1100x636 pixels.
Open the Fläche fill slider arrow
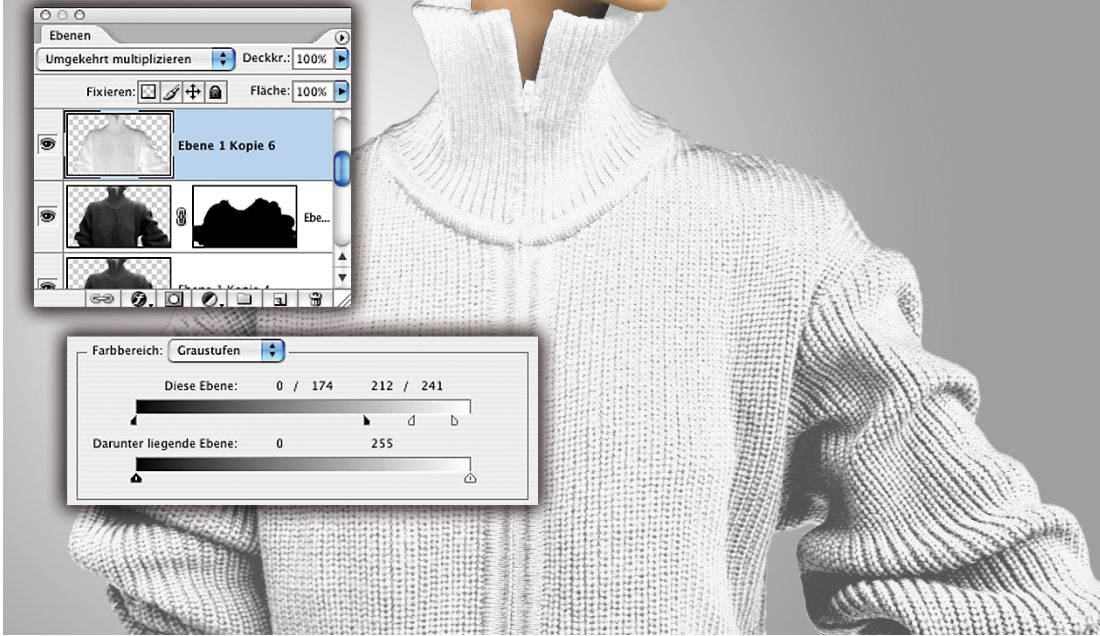[x=342, y=91]
